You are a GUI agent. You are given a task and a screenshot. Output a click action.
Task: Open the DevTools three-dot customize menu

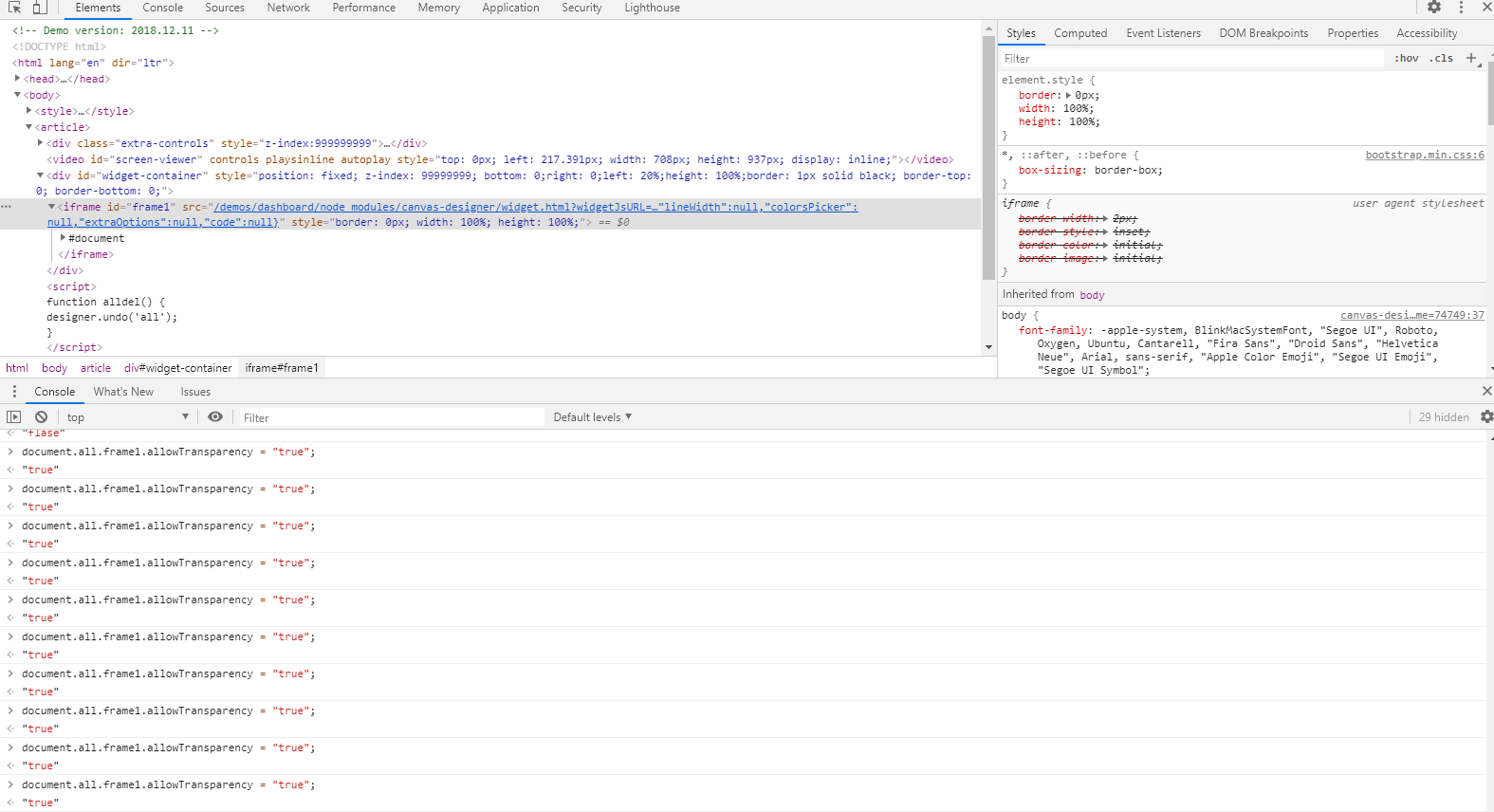(1461, 8)
